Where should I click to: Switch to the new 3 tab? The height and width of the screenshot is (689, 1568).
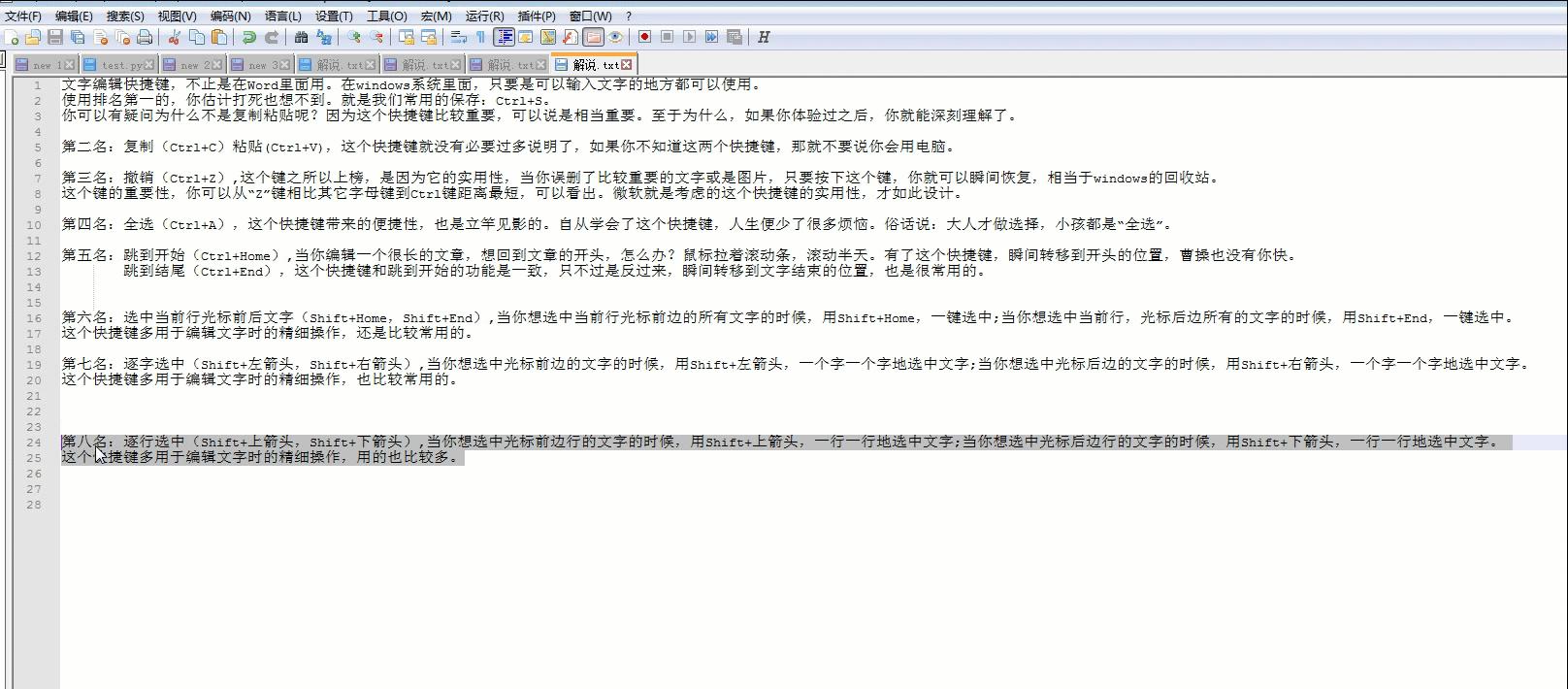[262, 65]
